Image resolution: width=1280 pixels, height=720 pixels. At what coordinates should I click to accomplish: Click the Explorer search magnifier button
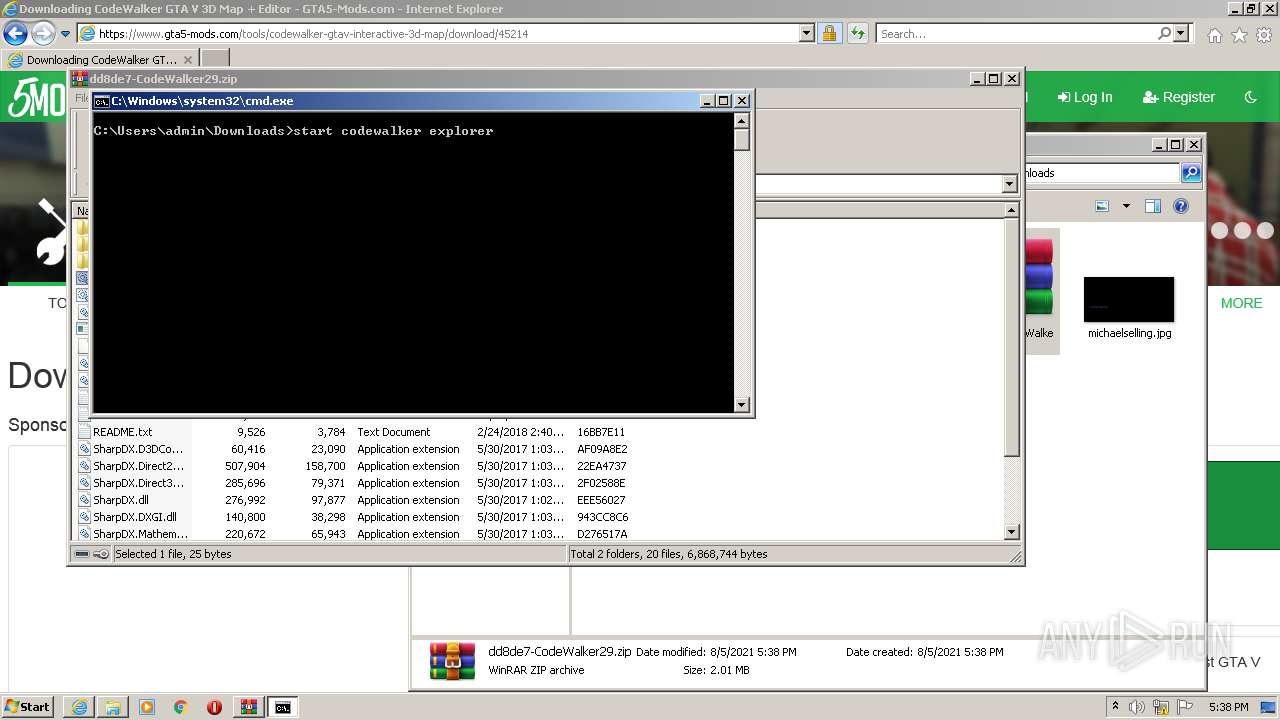pyautogui.click(x=1190, y=173)
